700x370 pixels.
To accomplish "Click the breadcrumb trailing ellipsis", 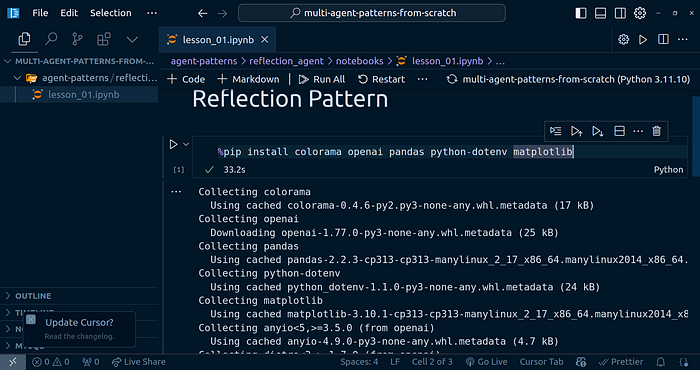I will [x=500, y=61].
